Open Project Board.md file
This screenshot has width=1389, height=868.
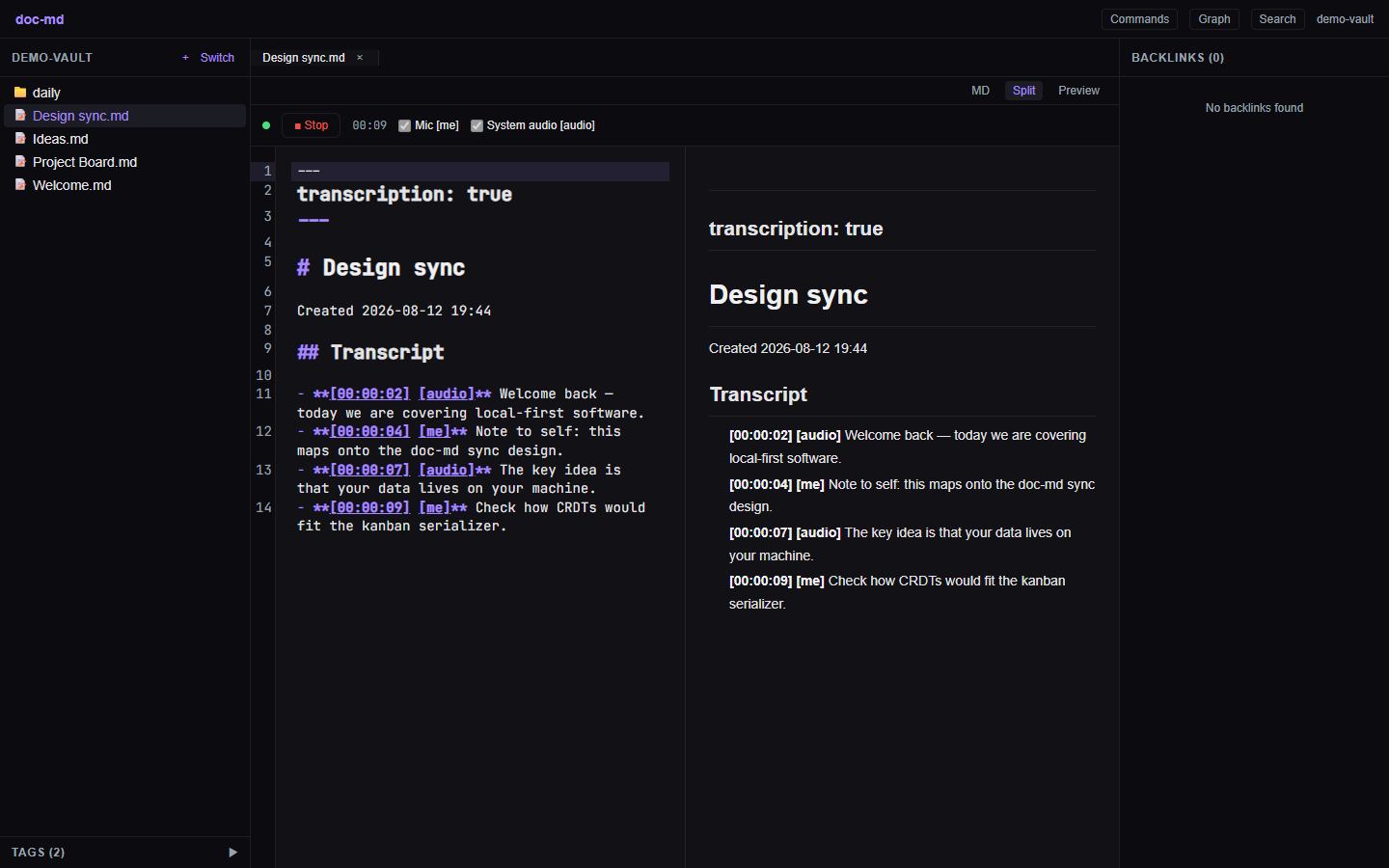124,162
